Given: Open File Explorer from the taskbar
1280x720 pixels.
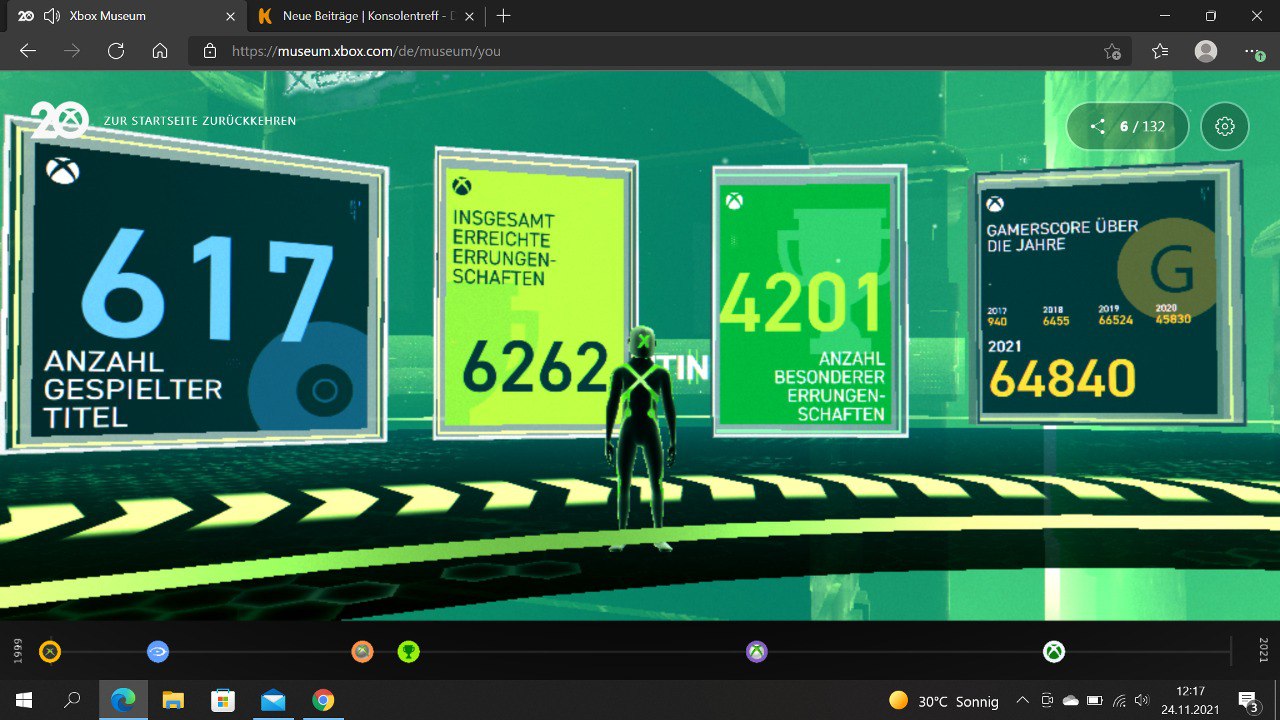Looking at the screenshot, I should click(x=173, y=700).
